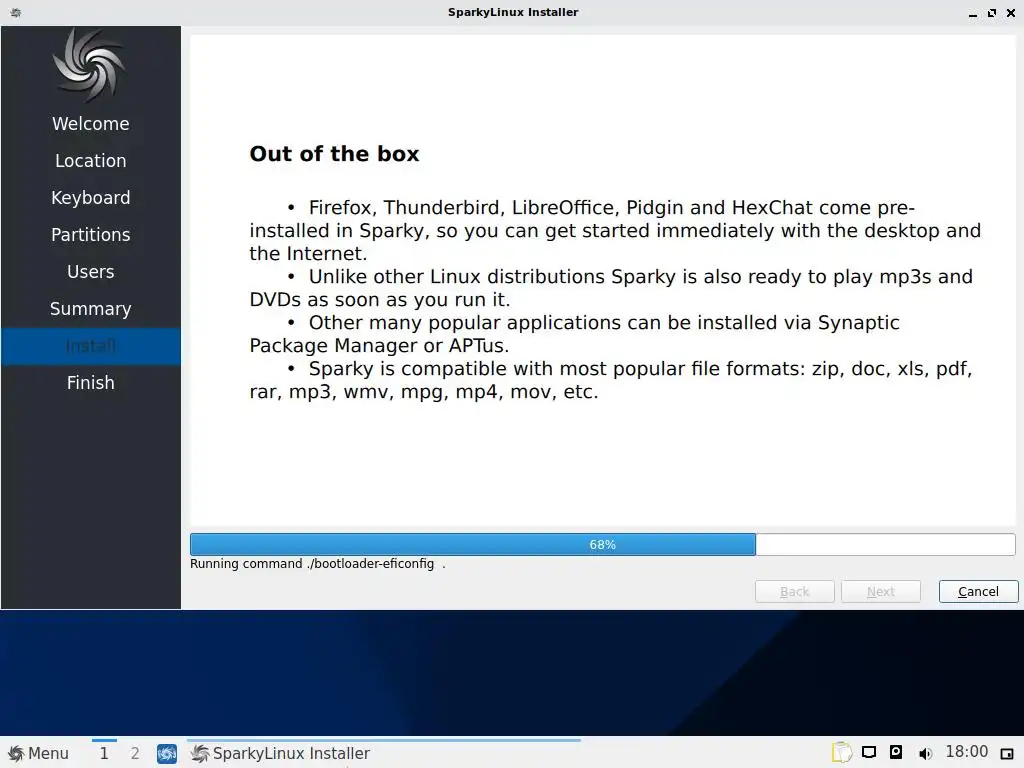Maximize the SparkyLinux Installer window
1024x768 pixels.
click(x=991, y=12)
